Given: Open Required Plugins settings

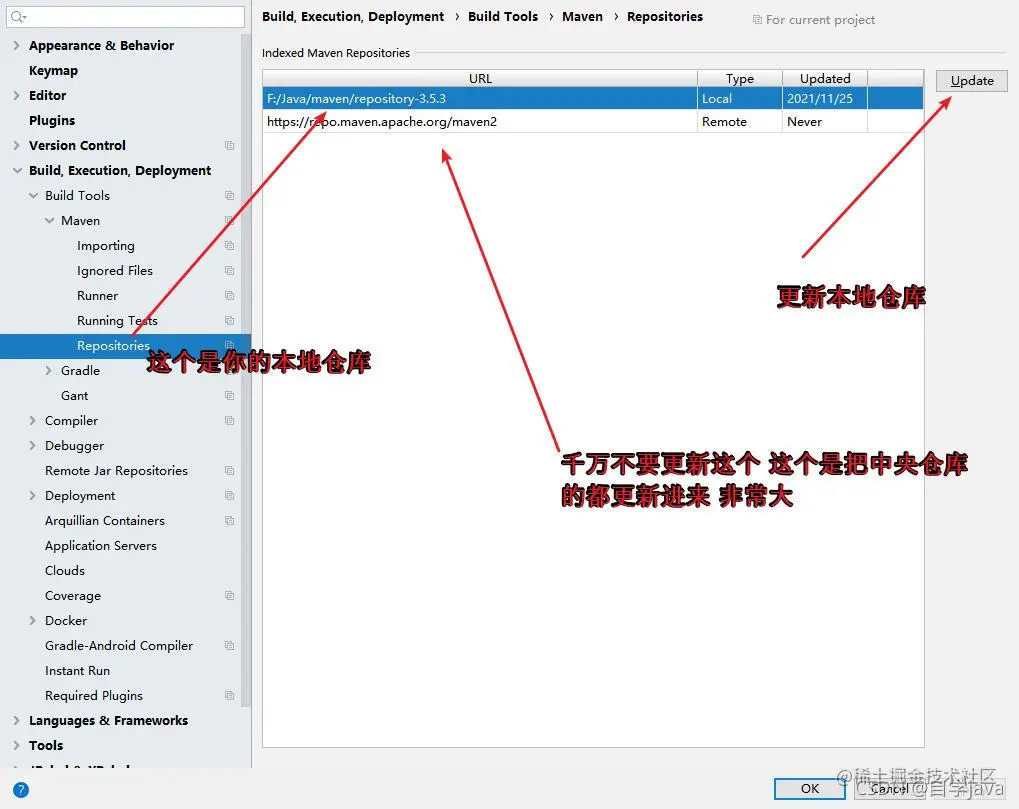Looking at the screenshot, I should pyautogui.click(x=94, y=696).
